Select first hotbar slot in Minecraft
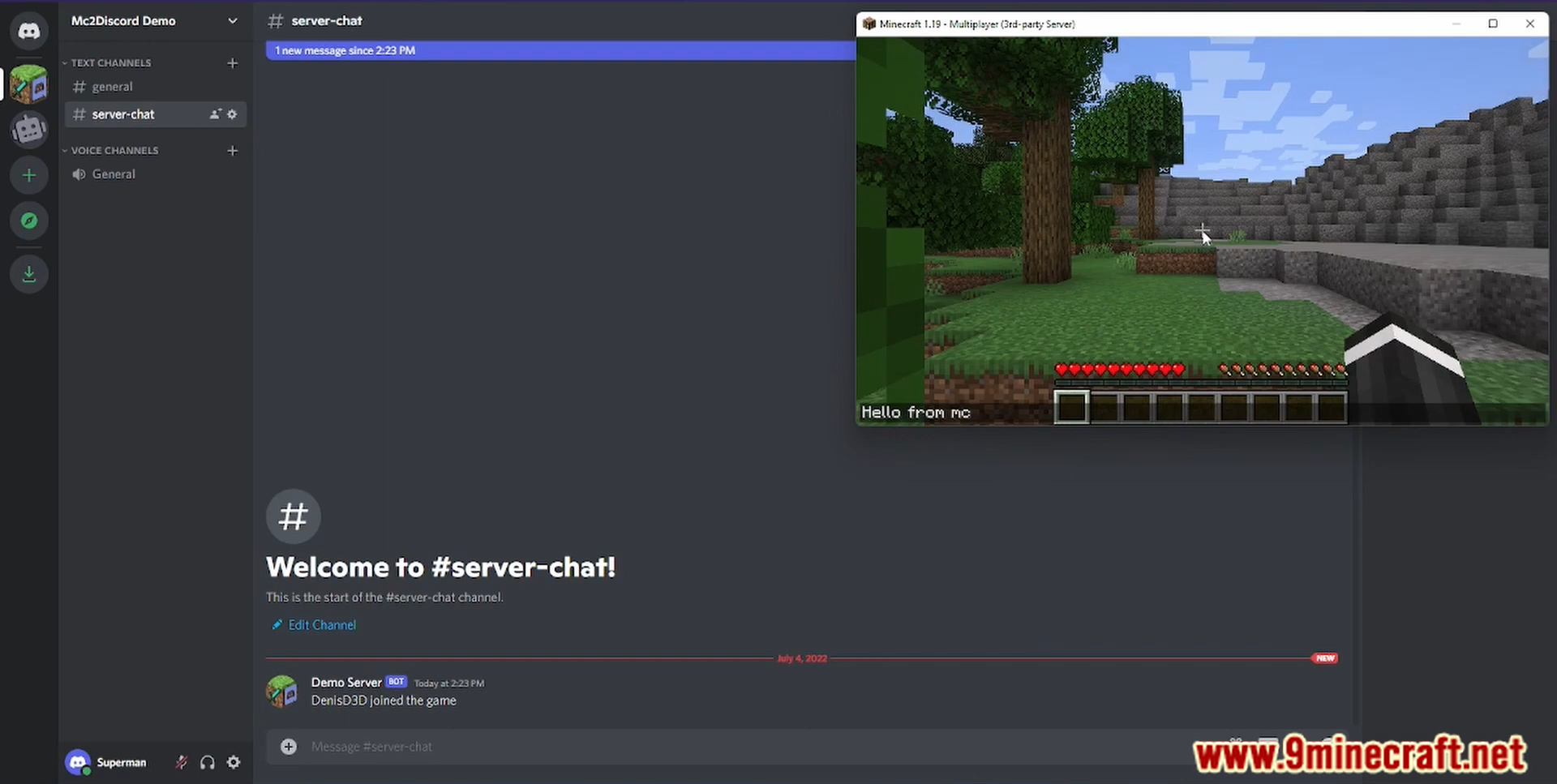The height and width of the screenshot is (784, 1557). [1071, 407]
